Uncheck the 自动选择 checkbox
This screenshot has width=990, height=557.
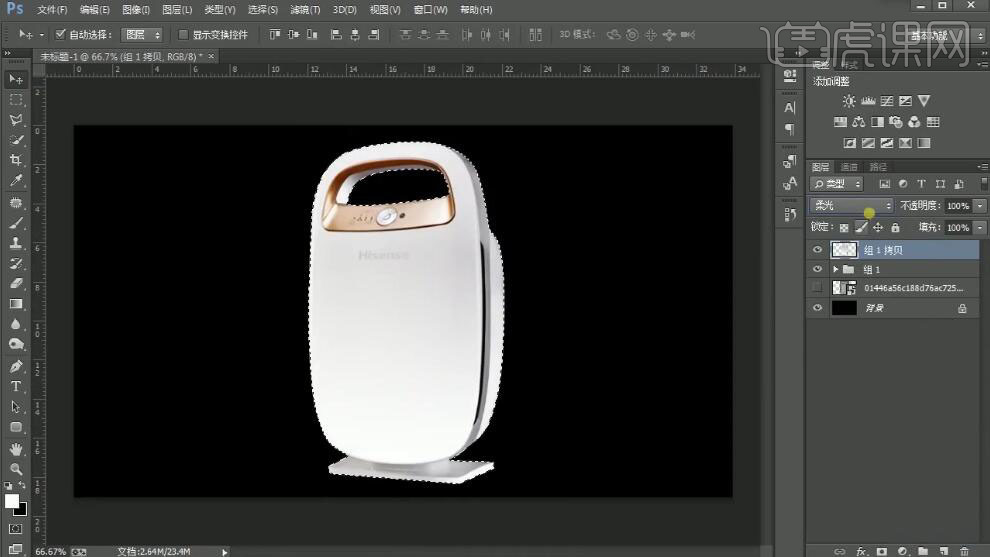[x=60, y=34]
